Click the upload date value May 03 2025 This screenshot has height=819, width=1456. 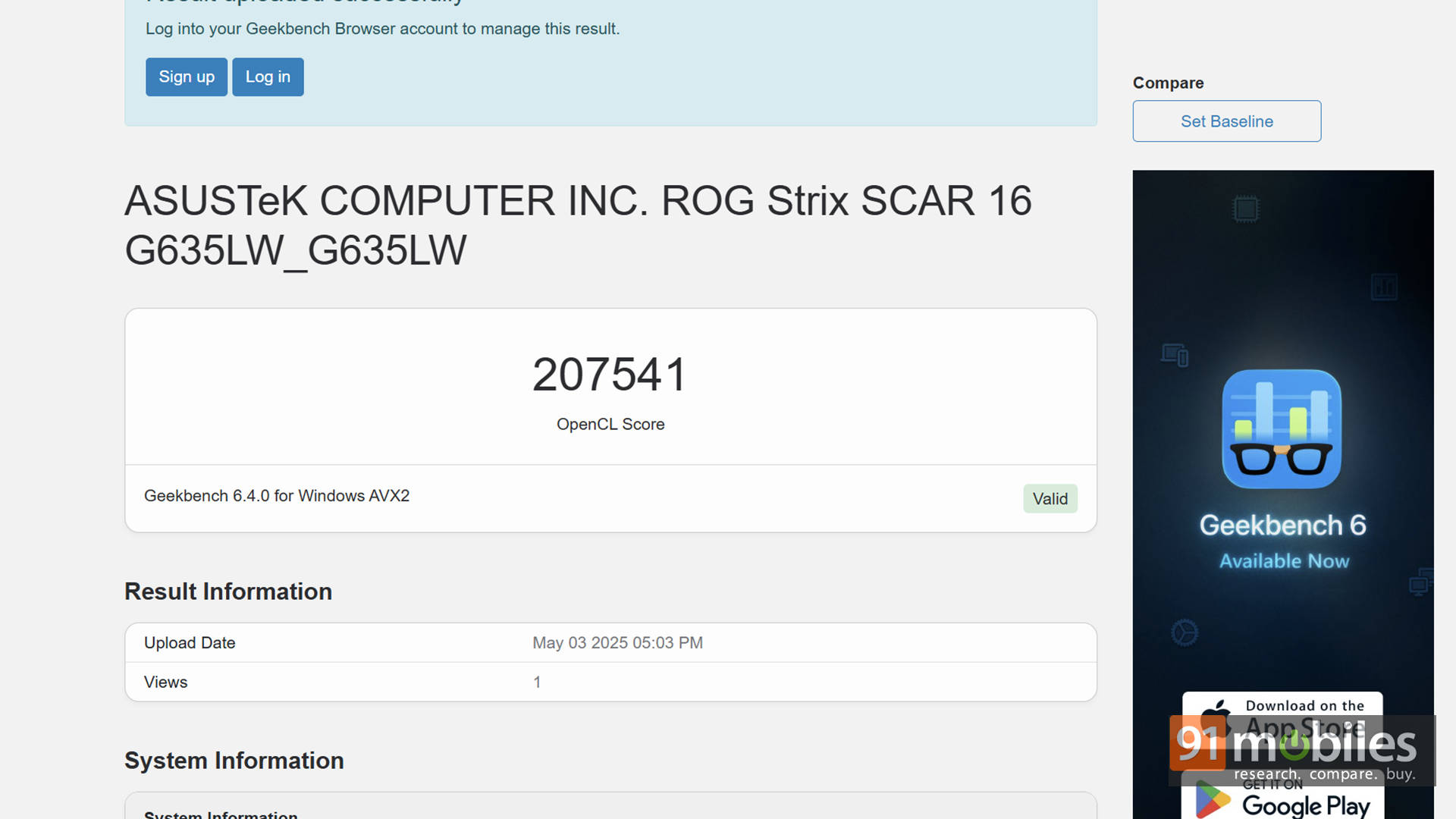click(617, 643)
